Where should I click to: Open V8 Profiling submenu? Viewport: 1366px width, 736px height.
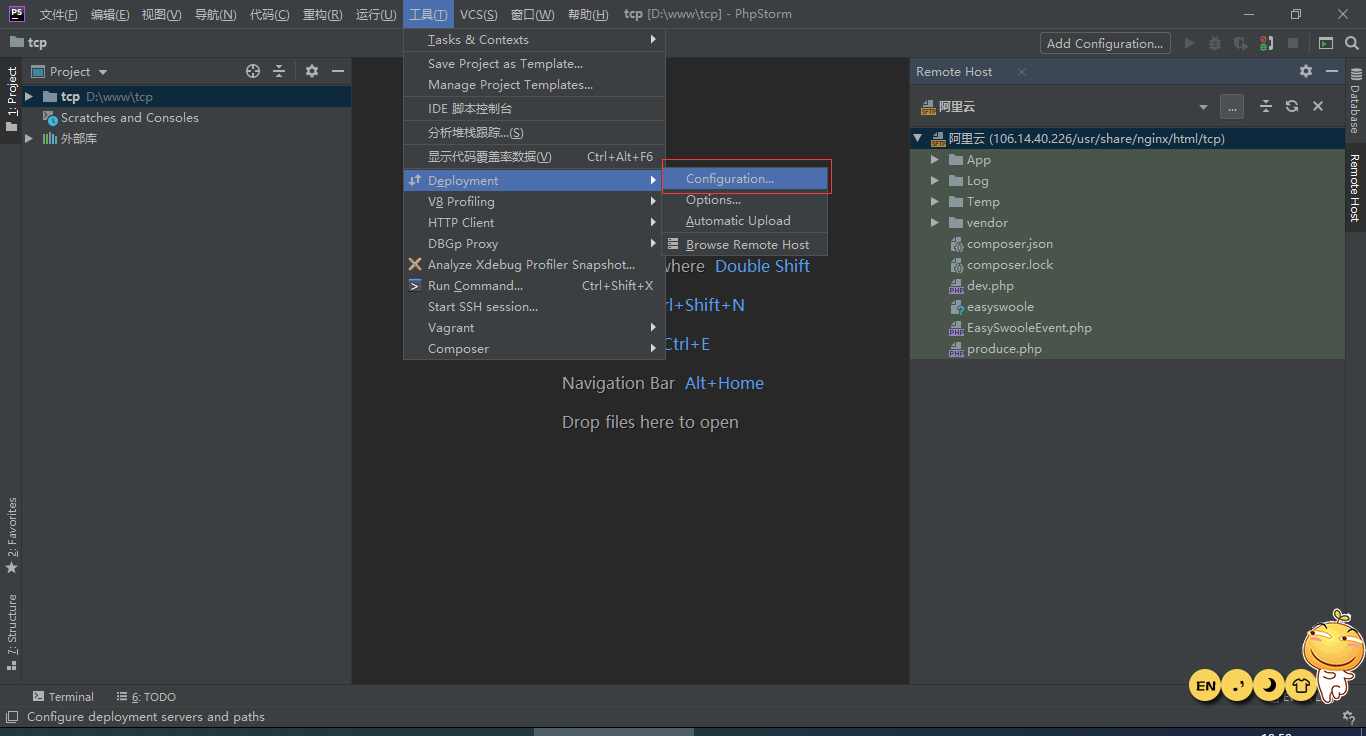pyautogui.click(x=534, y=201)
